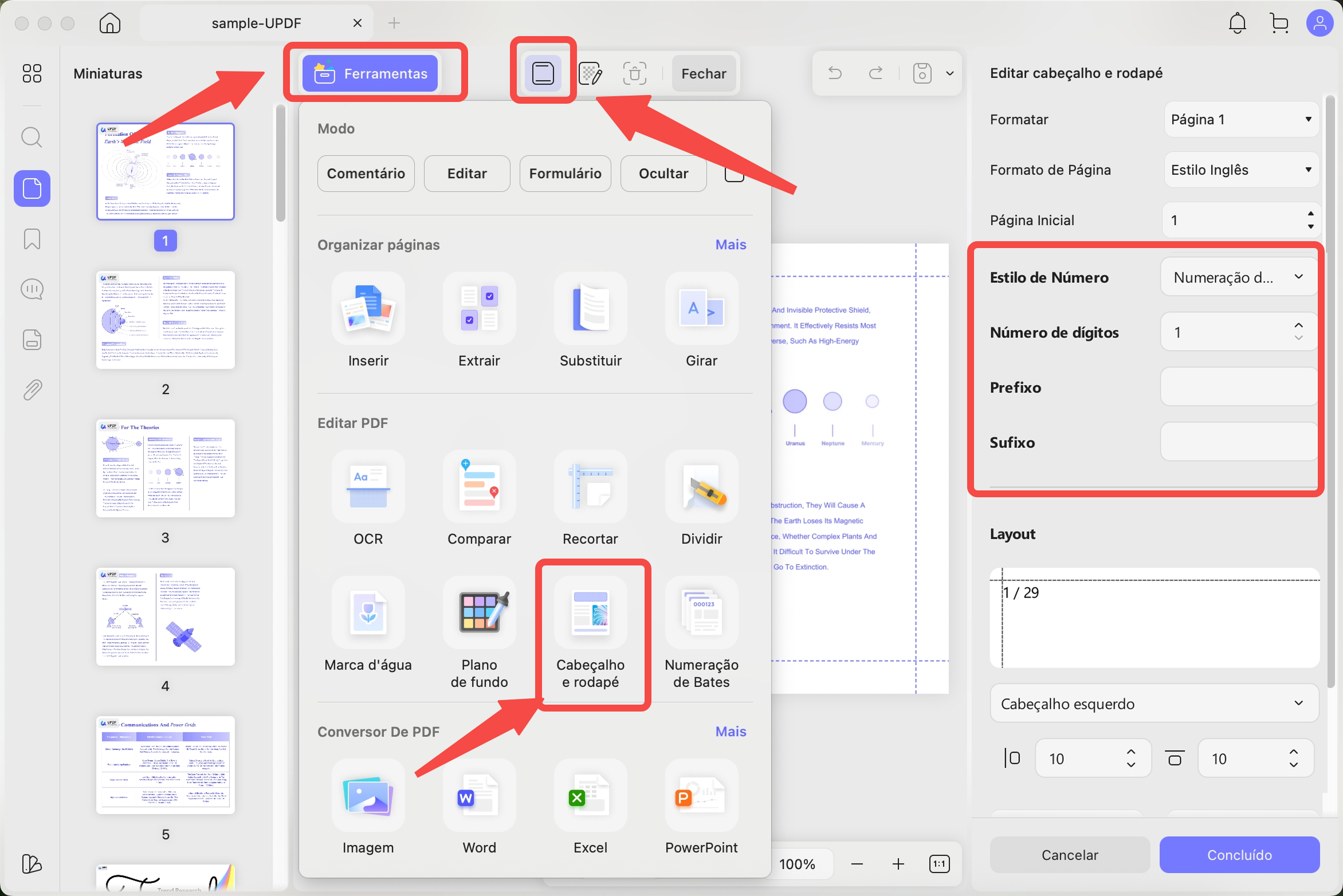1343x896 pixels.
Task: Select the Formulário mode
Action: pos(565,174)
